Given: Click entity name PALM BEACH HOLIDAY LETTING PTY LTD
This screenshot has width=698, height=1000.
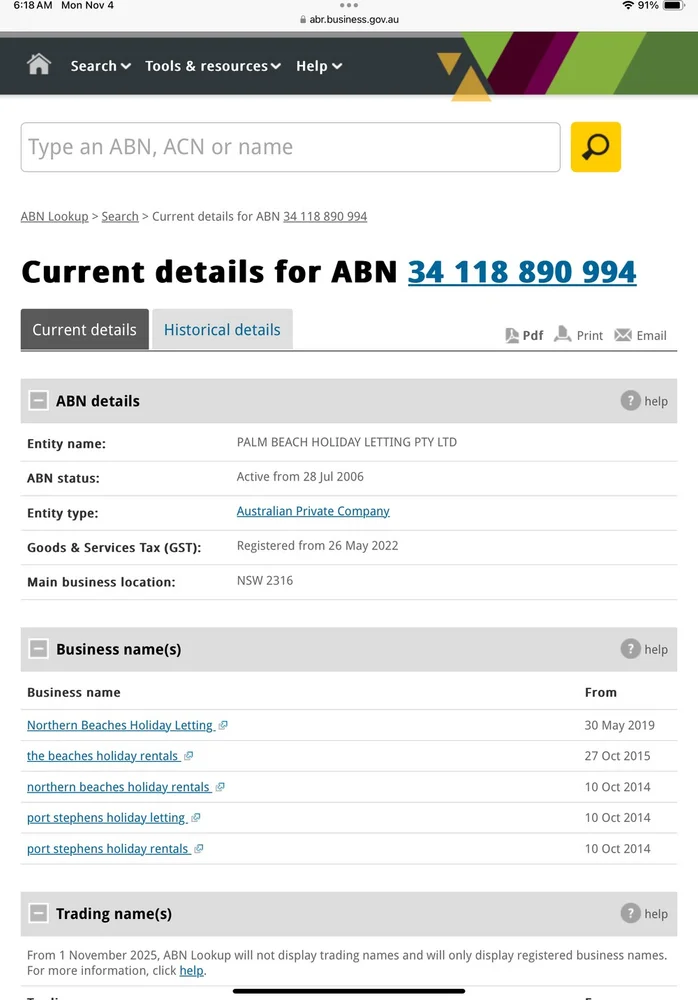Looking at the screenshot, I should [346, 442].
